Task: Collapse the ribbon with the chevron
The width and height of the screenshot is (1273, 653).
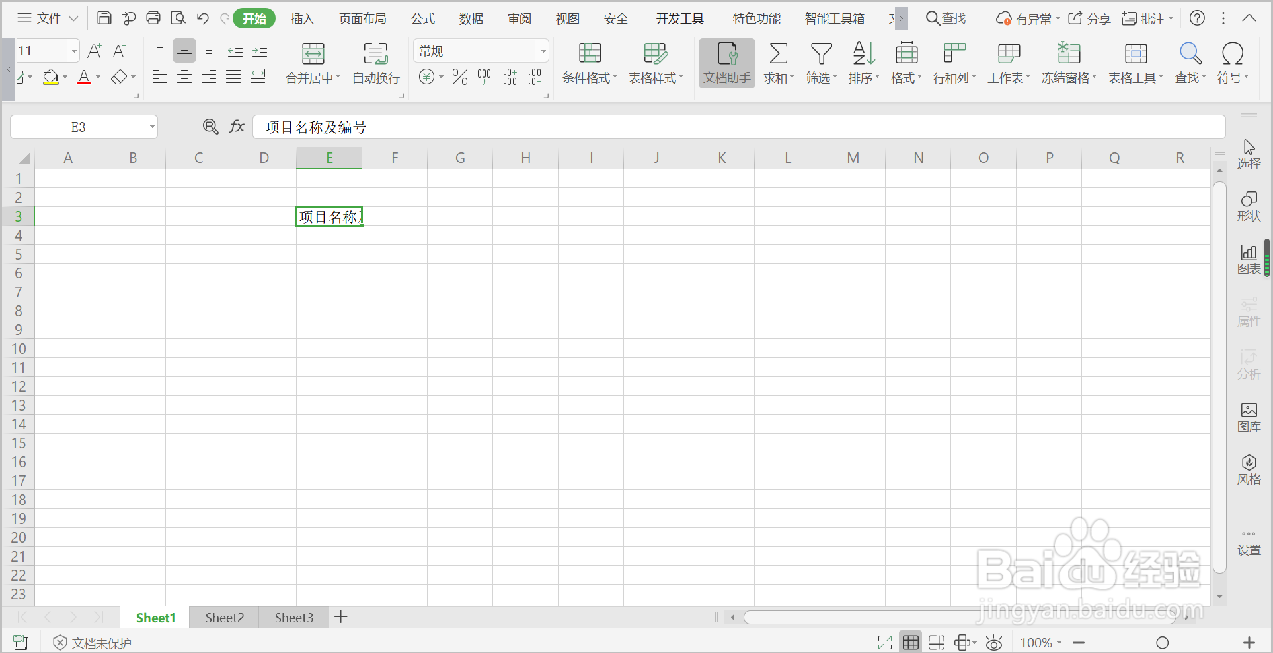Action: [x=1249, y=18]
